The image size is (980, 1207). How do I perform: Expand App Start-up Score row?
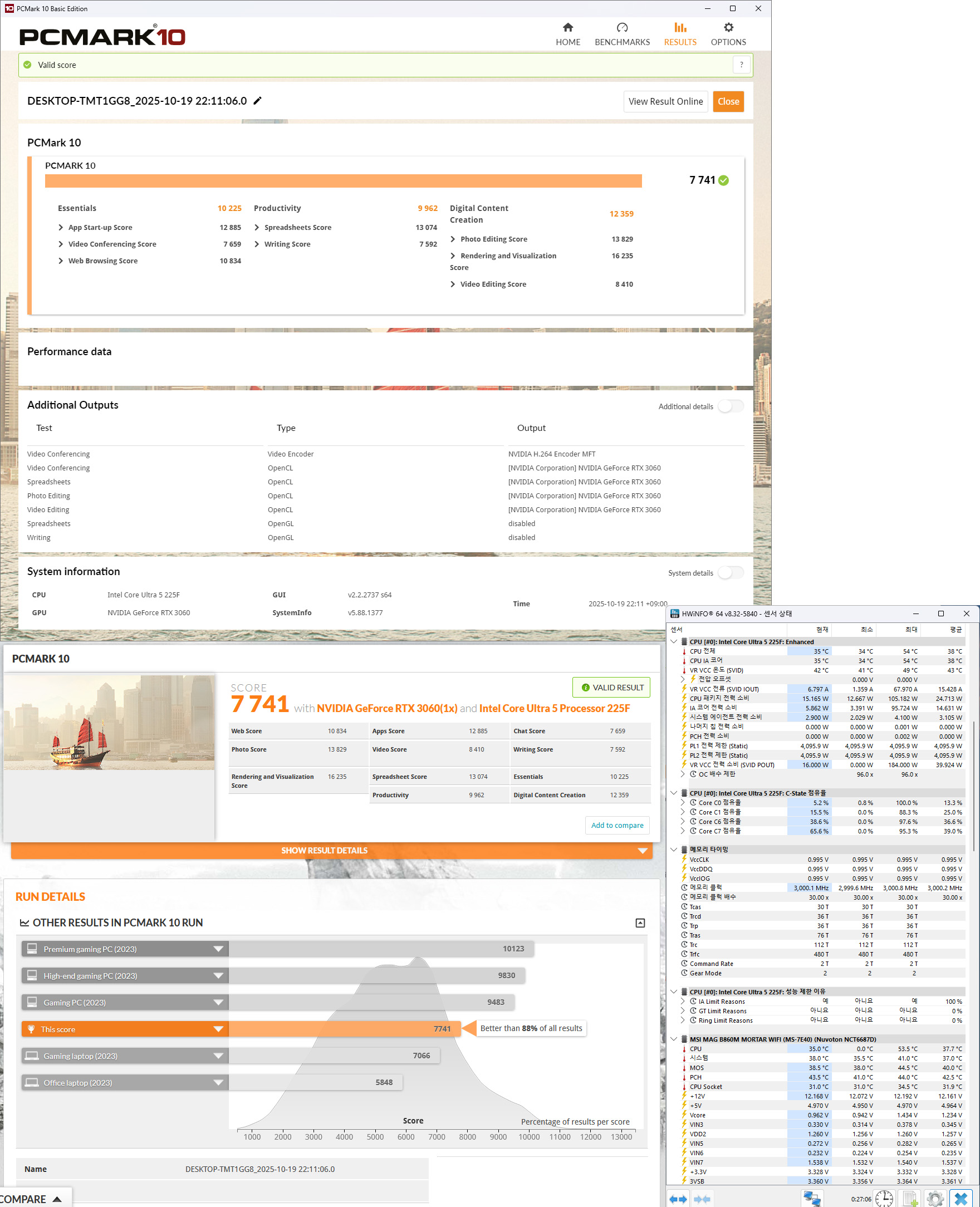coord(61,227)
